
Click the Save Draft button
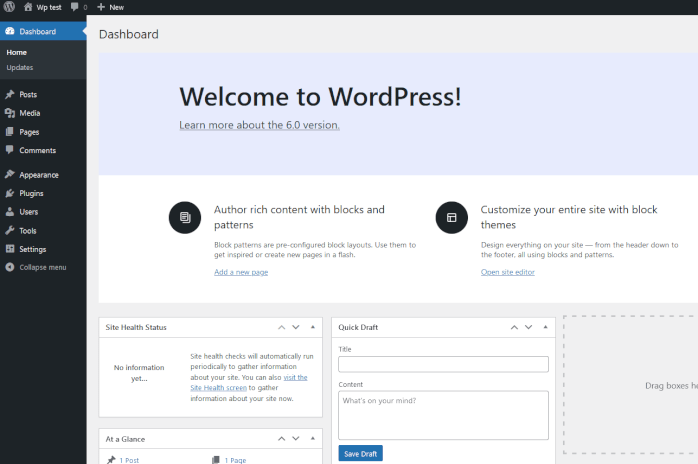coord(360,453)
